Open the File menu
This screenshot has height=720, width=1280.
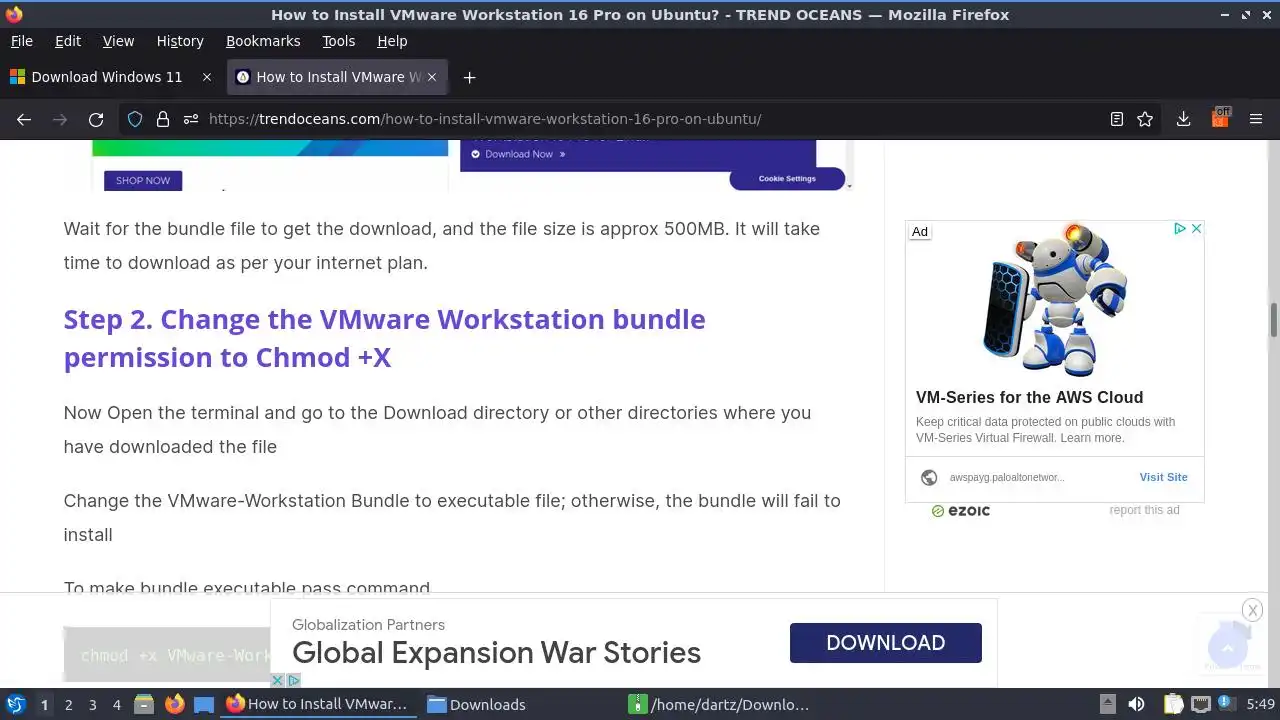22,41
